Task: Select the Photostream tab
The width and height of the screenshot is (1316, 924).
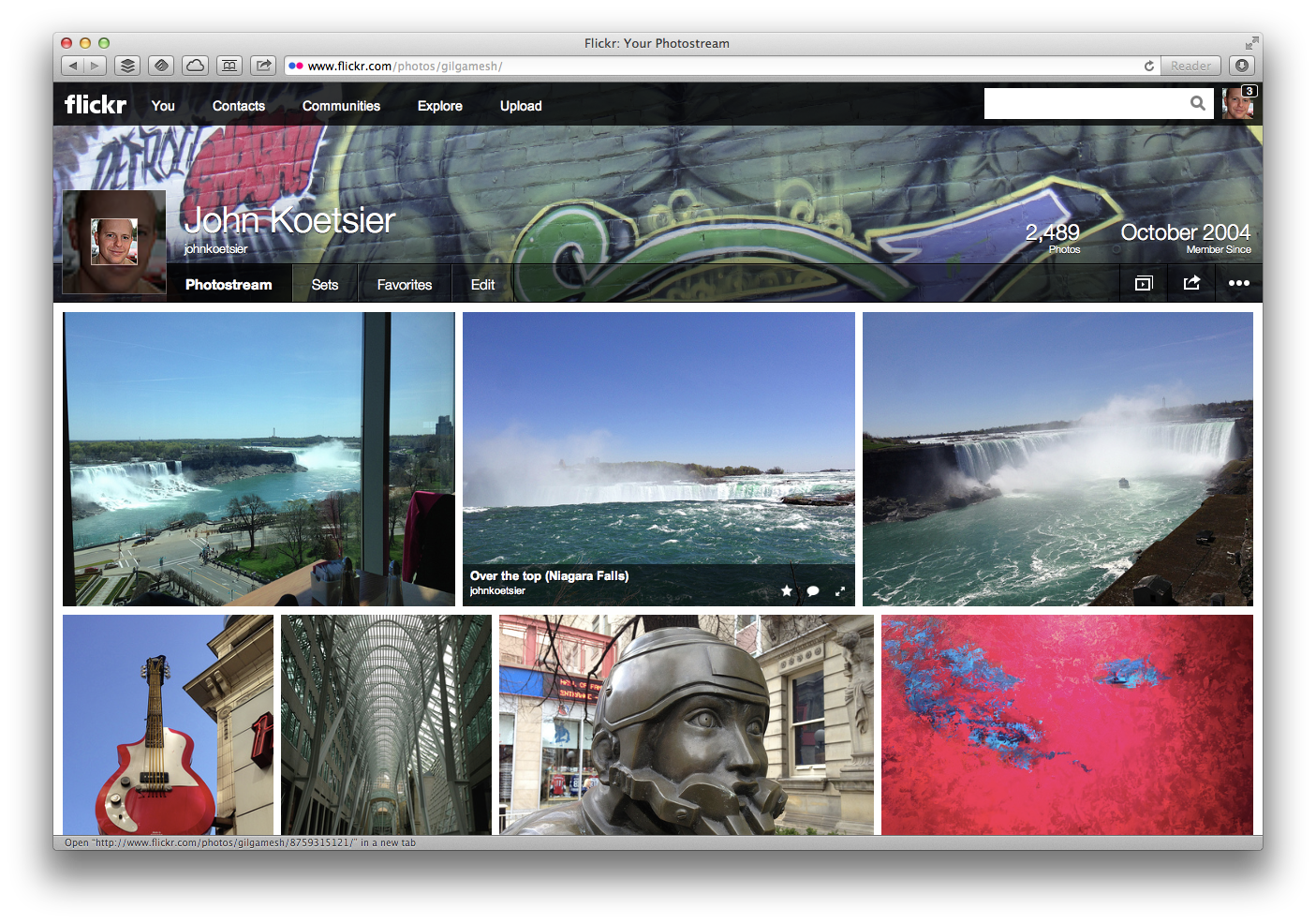Action: (x=229, y=284)
